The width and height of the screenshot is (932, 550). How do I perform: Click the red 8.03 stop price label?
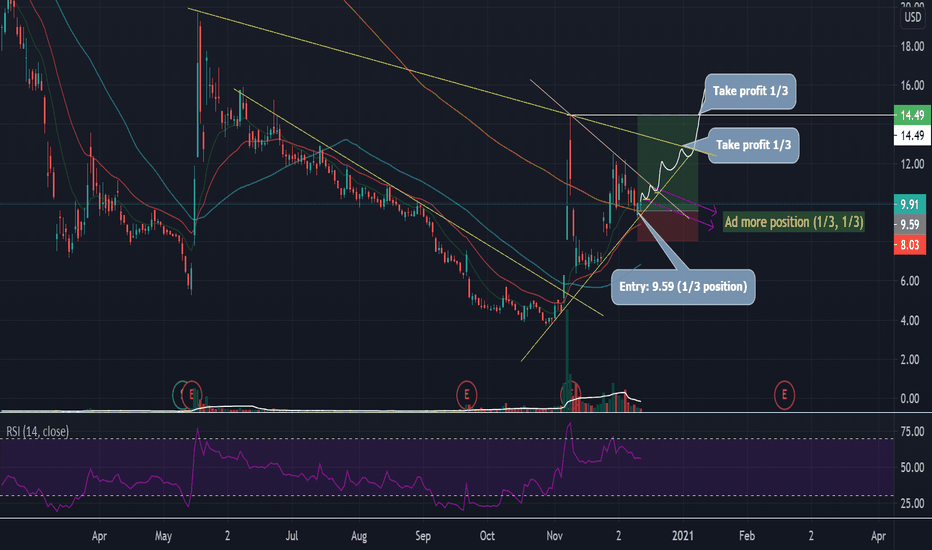(909, 245)
